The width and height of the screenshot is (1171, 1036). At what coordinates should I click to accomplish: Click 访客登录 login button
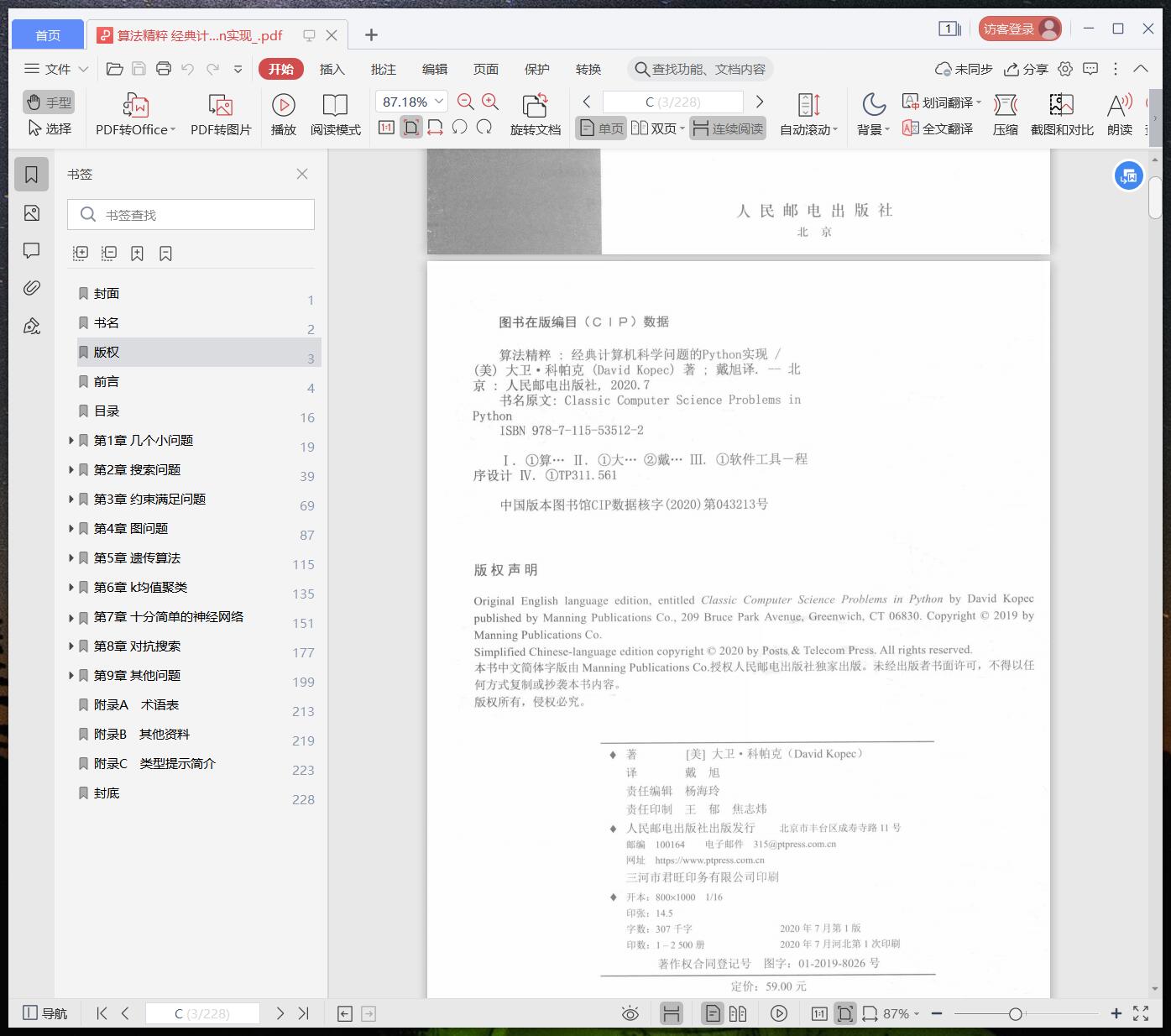pos(1020,29)
